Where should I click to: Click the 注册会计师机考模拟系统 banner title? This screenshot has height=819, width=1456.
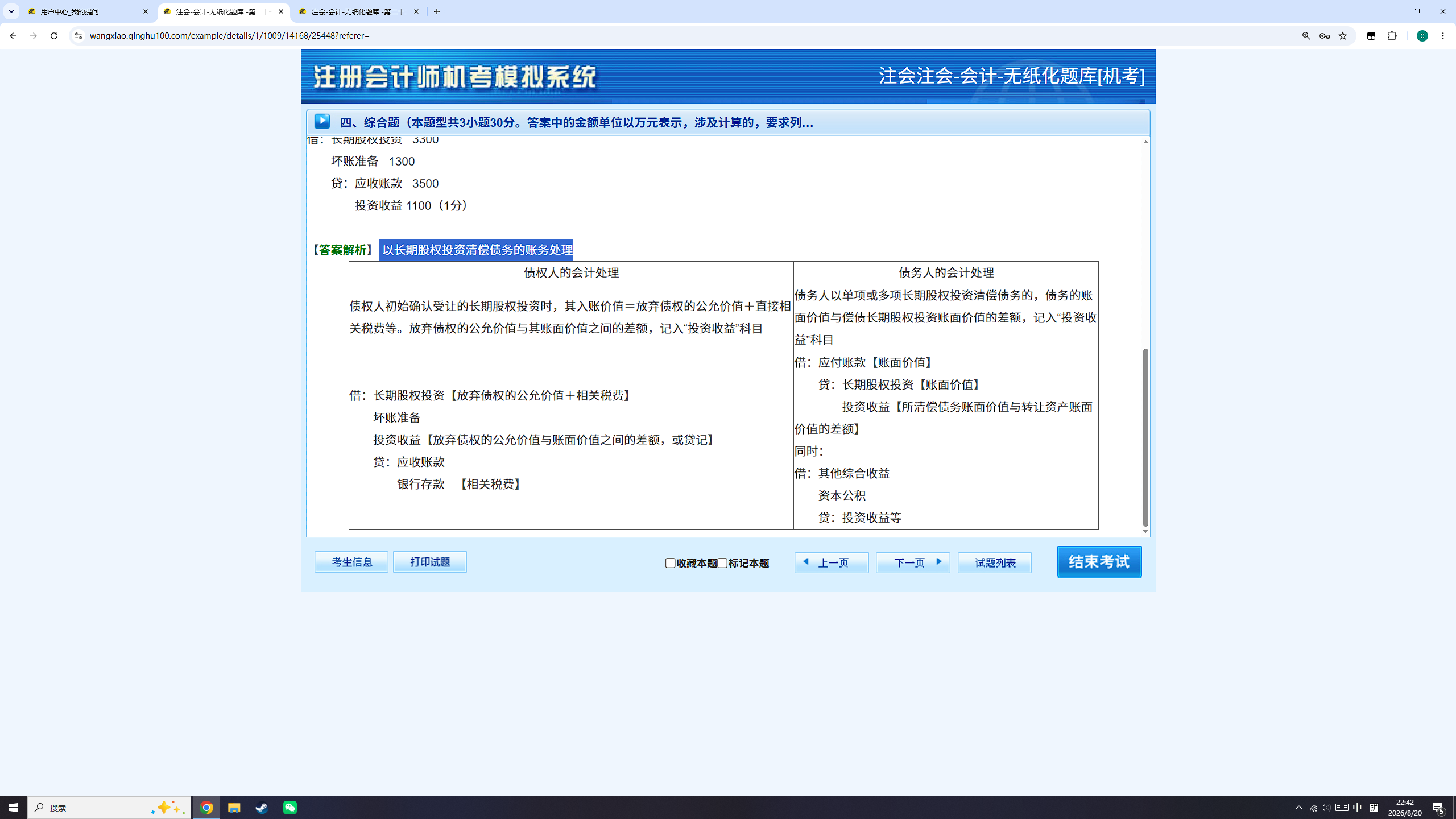point(455,77)
